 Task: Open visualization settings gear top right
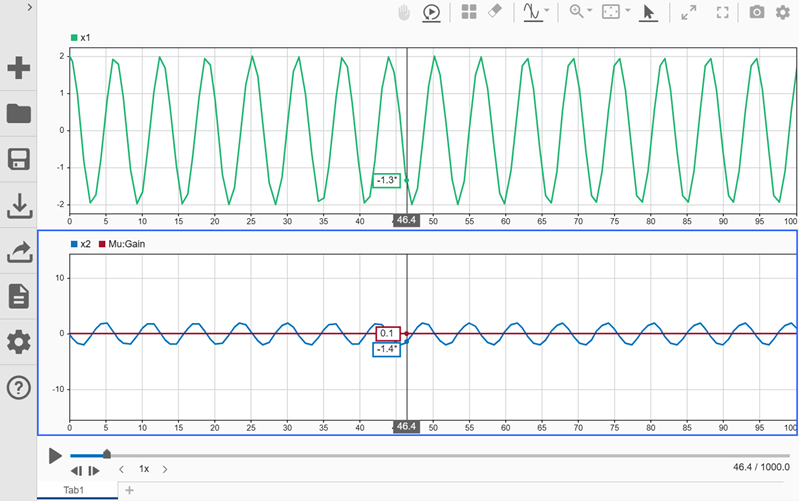783,12
